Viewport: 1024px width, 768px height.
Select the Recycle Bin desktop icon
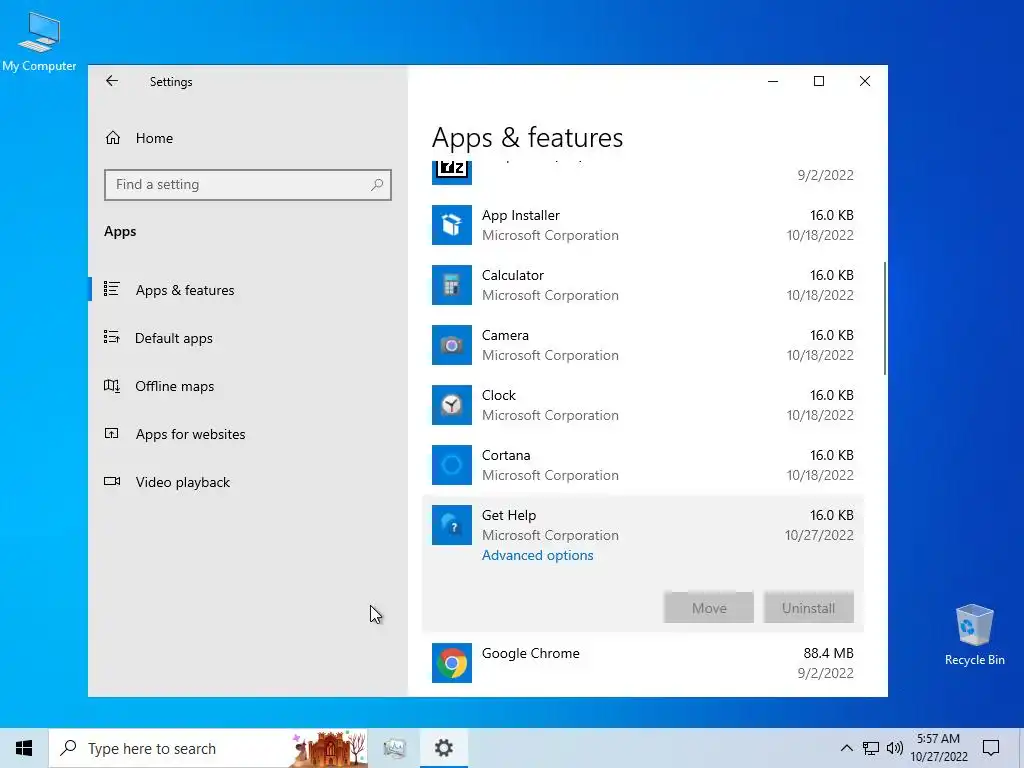[974, 634]
